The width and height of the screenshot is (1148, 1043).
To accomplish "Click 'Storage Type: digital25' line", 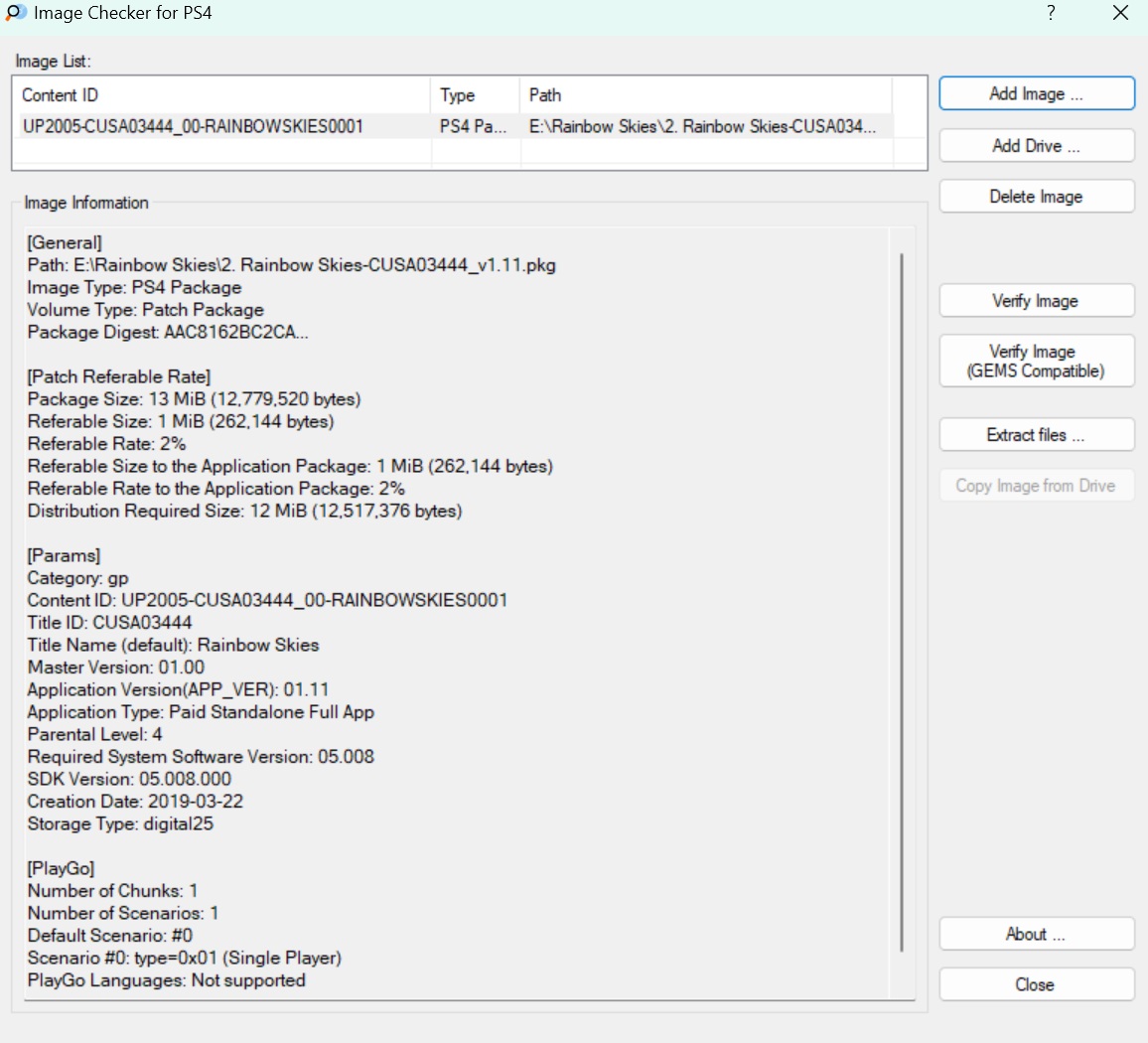I will (120, 823).
